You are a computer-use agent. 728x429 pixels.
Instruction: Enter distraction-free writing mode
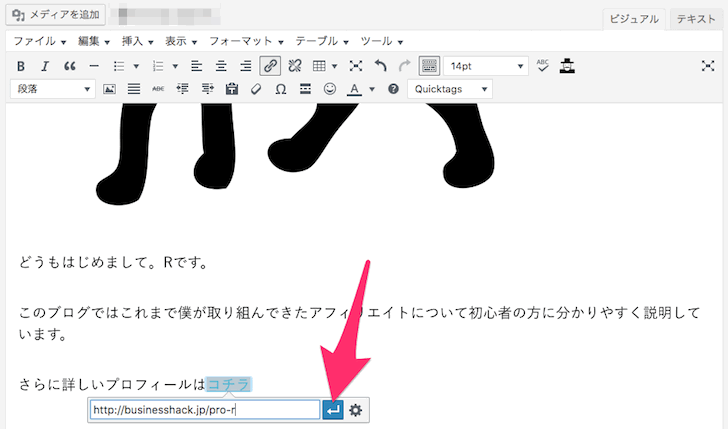(707, 66)
